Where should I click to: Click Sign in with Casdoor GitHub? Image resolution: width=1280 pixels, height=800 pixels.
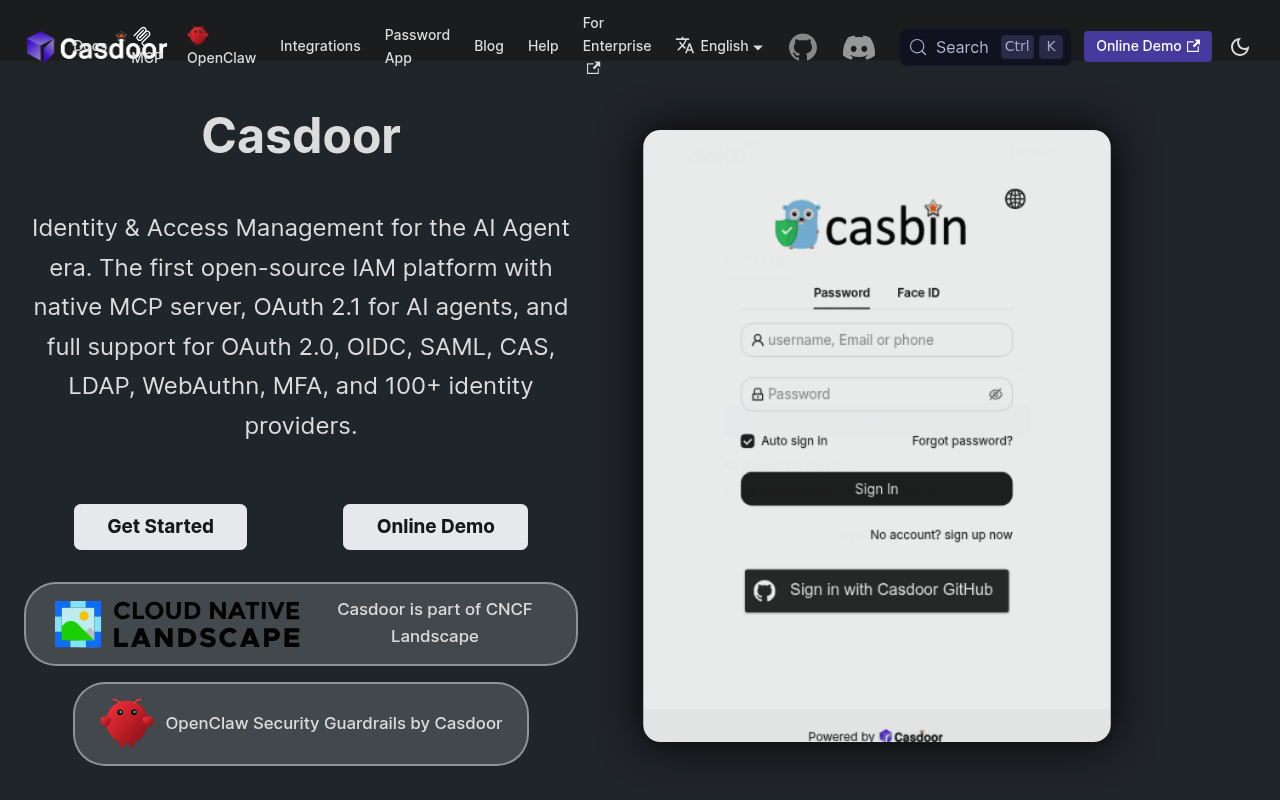pos(877,590)
